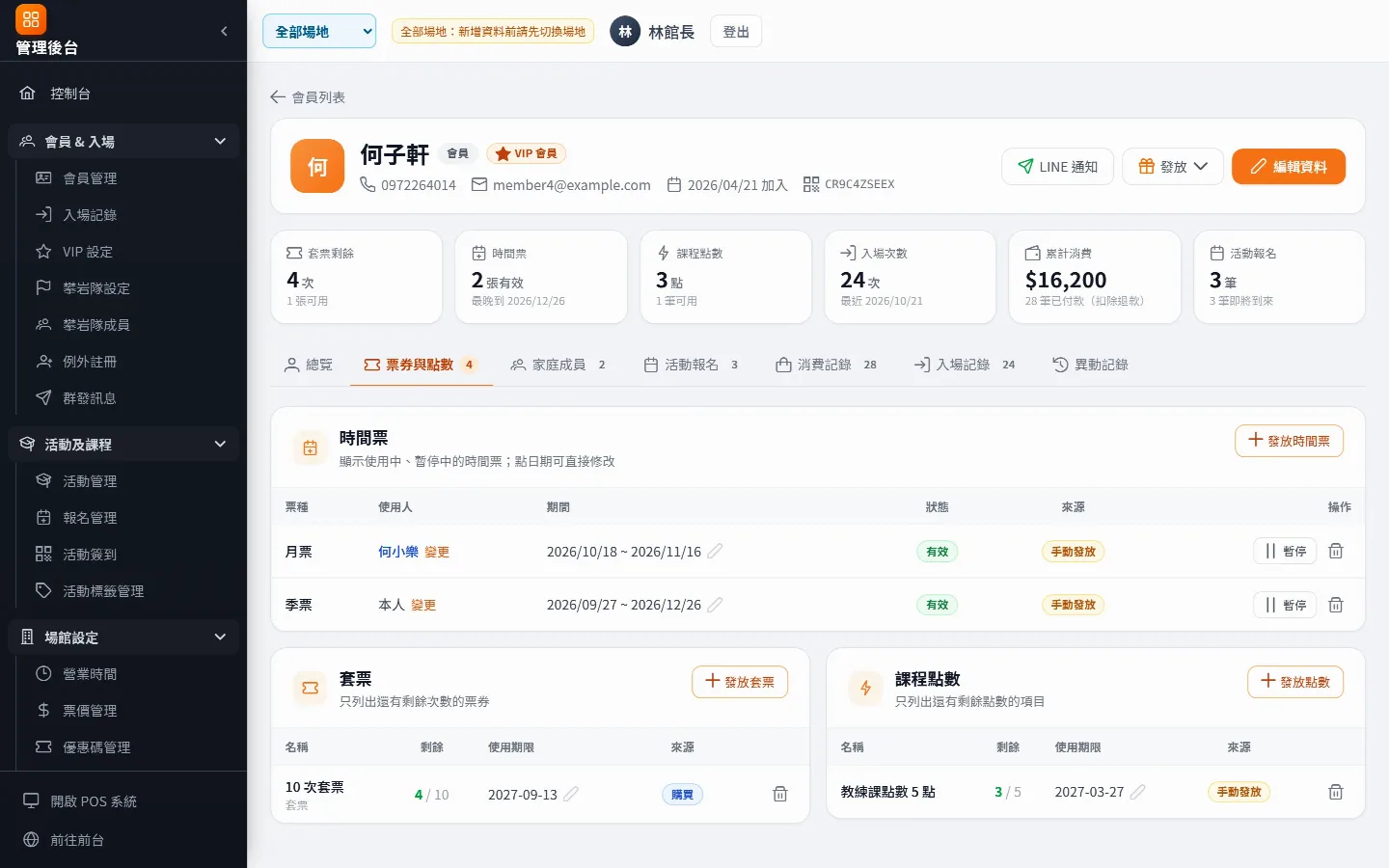The height and width of the screenshot is (868, 1389).
Task: Open 開啟 POS 系統 at sidebar bottom
Action: (x=123, y=801)
